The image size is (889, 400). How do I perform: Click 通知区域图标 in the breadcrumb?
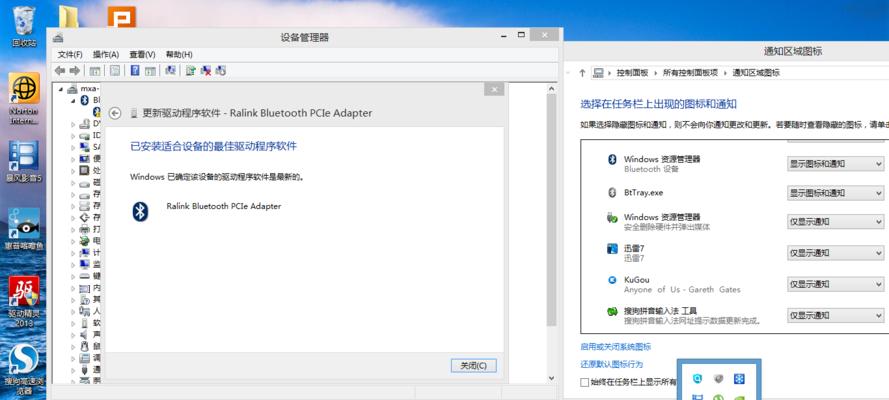(x=756, y=73)
